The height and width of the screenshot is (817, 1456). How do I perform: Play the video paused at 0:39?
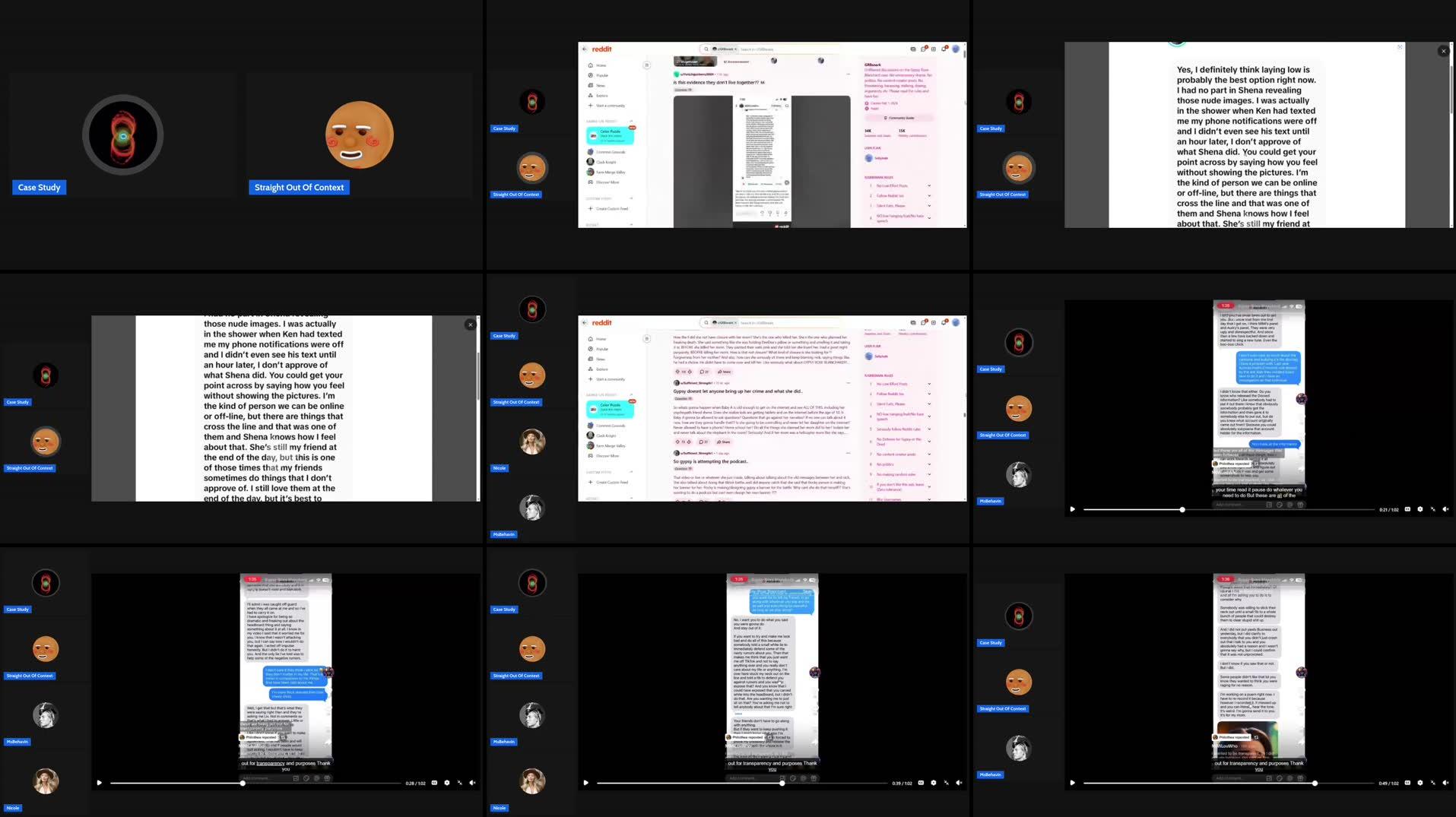click(x=585, y=783)
